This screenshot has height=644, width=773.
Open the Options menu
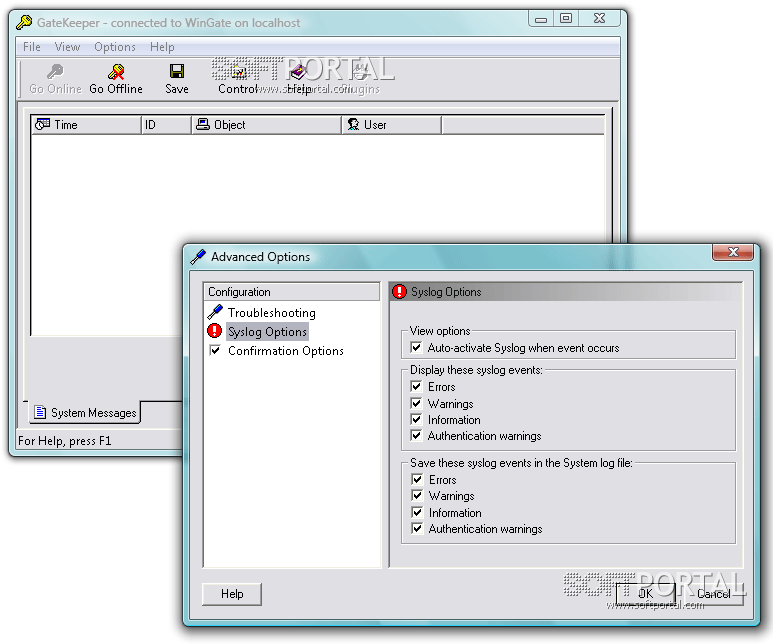point(115,47)
